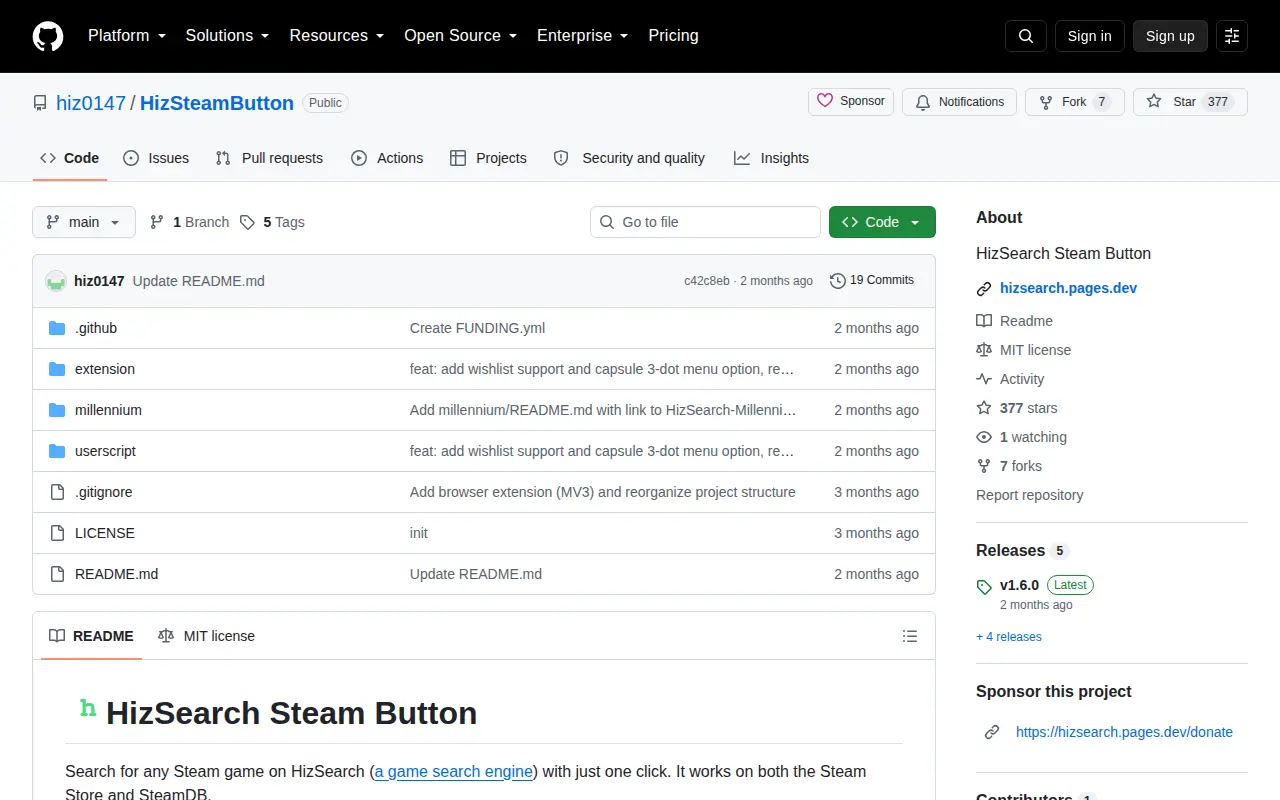This screenshot has height=800, width=1280.
Task: Click the Sign in button
Action: coord(1089,36)
